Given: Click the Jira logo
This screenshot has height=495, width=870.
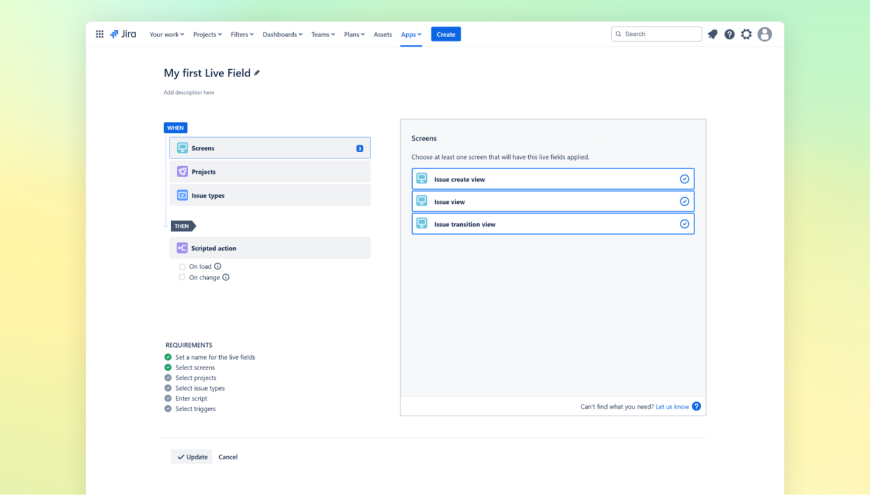Looking at the screenshot, I should point(123,34).
